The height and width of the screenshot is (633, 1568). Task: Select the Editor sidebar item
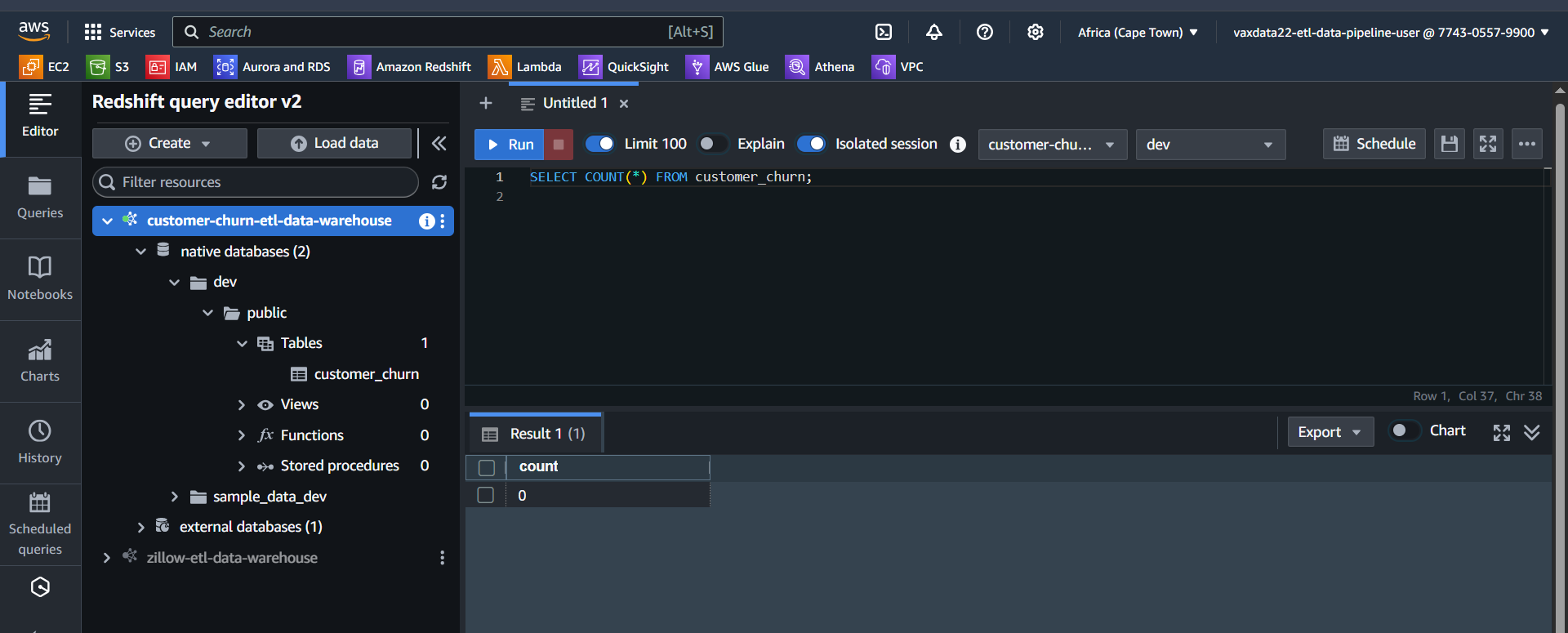[x=40, y=116]
